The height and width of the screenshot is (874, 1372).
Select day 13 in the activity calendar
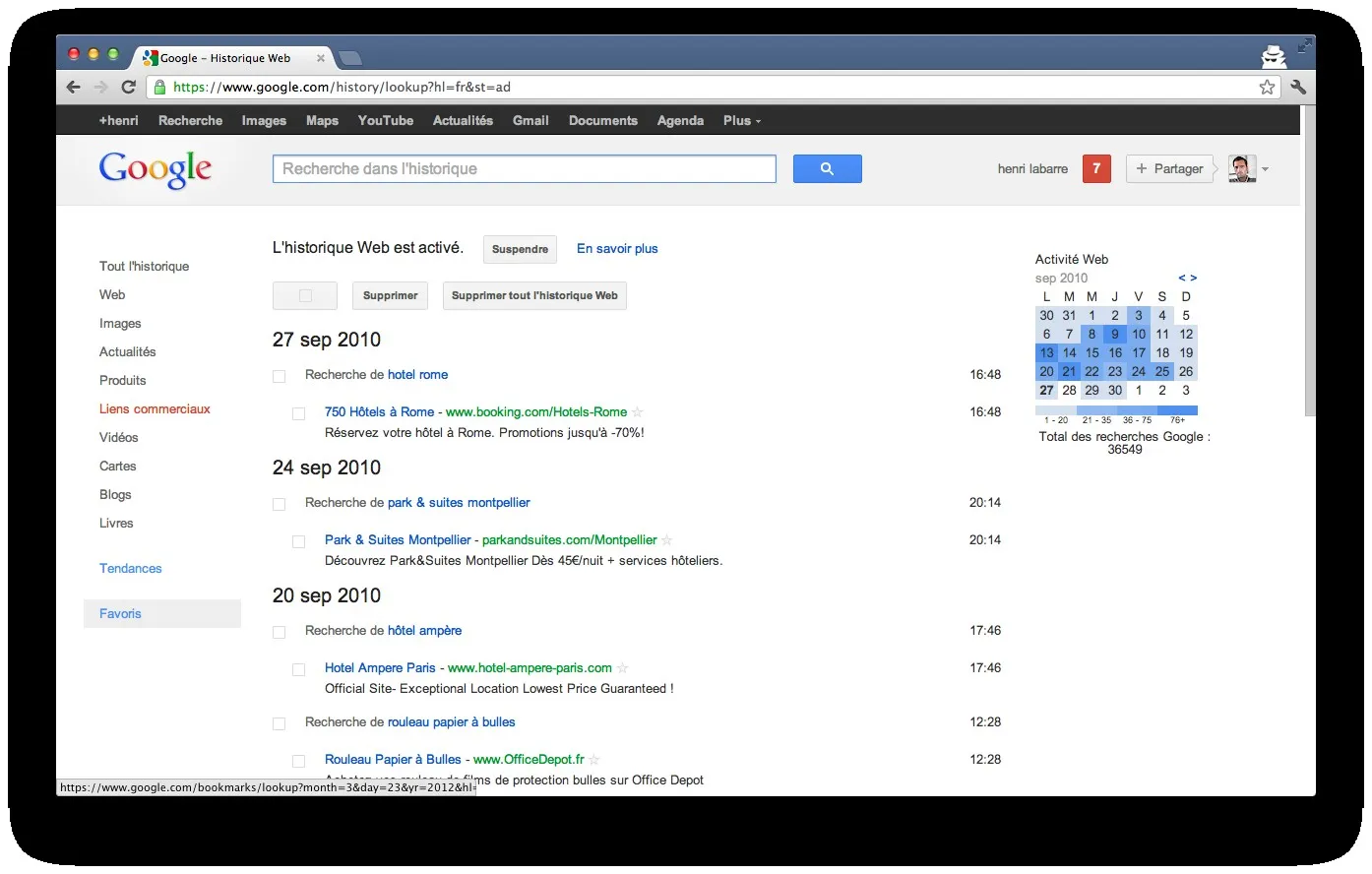tap(1046, 352)
